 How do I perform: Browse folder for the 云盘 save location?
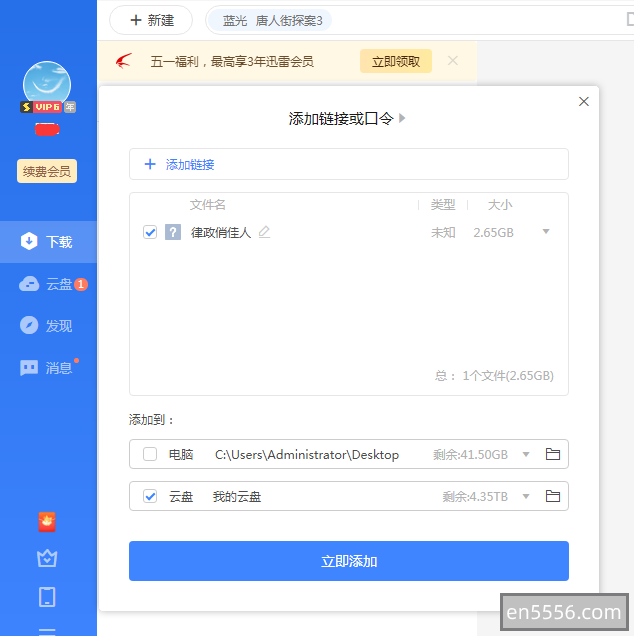pos(552,496)
